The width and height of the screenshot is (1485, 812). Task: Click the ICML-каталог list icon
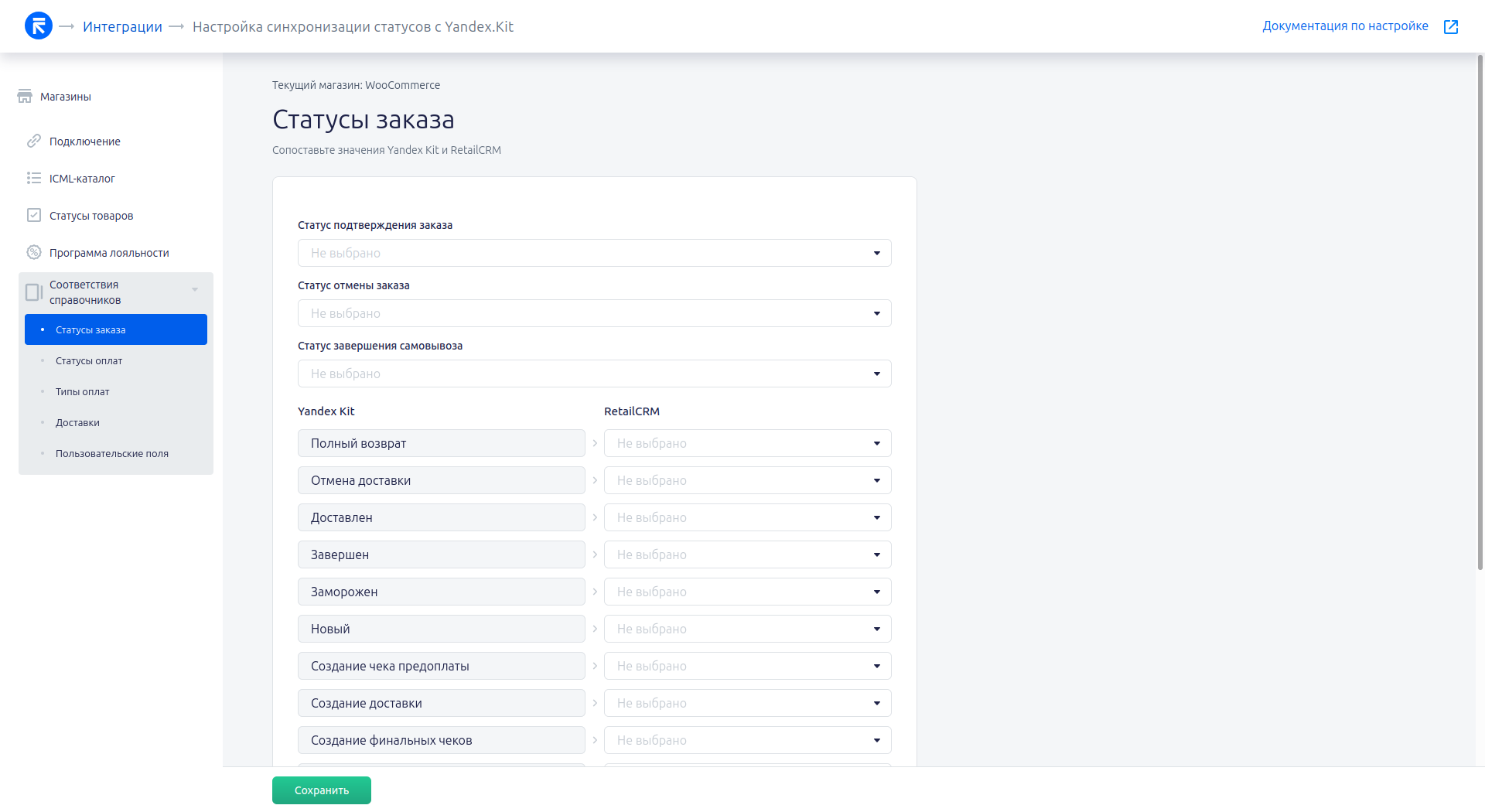(34, 178)
